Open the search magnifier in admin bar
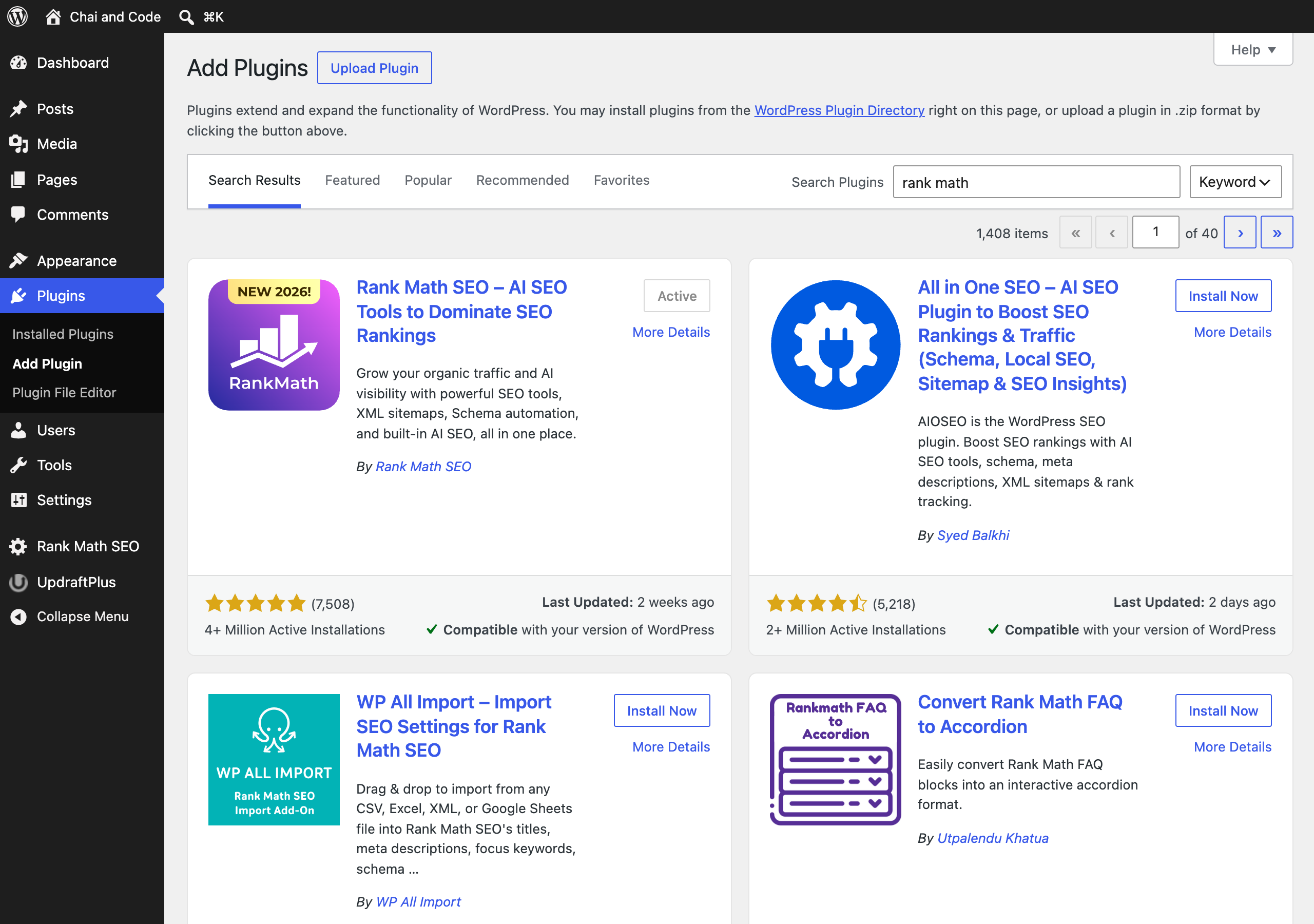Image resolution: width=1314 pixels, height=924 pixels. [186, 16]
